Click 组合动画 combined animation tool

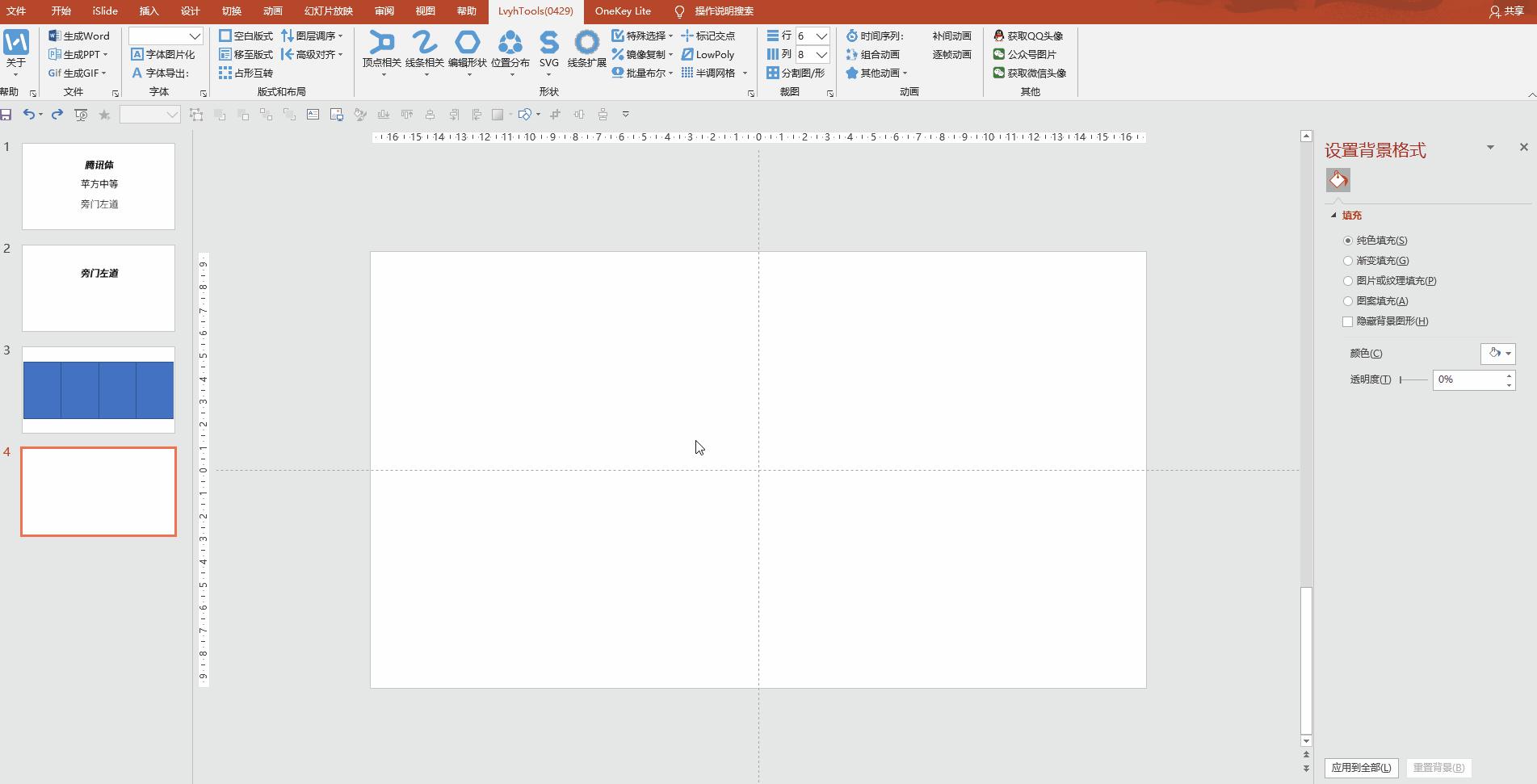click(x=872, y=54)
